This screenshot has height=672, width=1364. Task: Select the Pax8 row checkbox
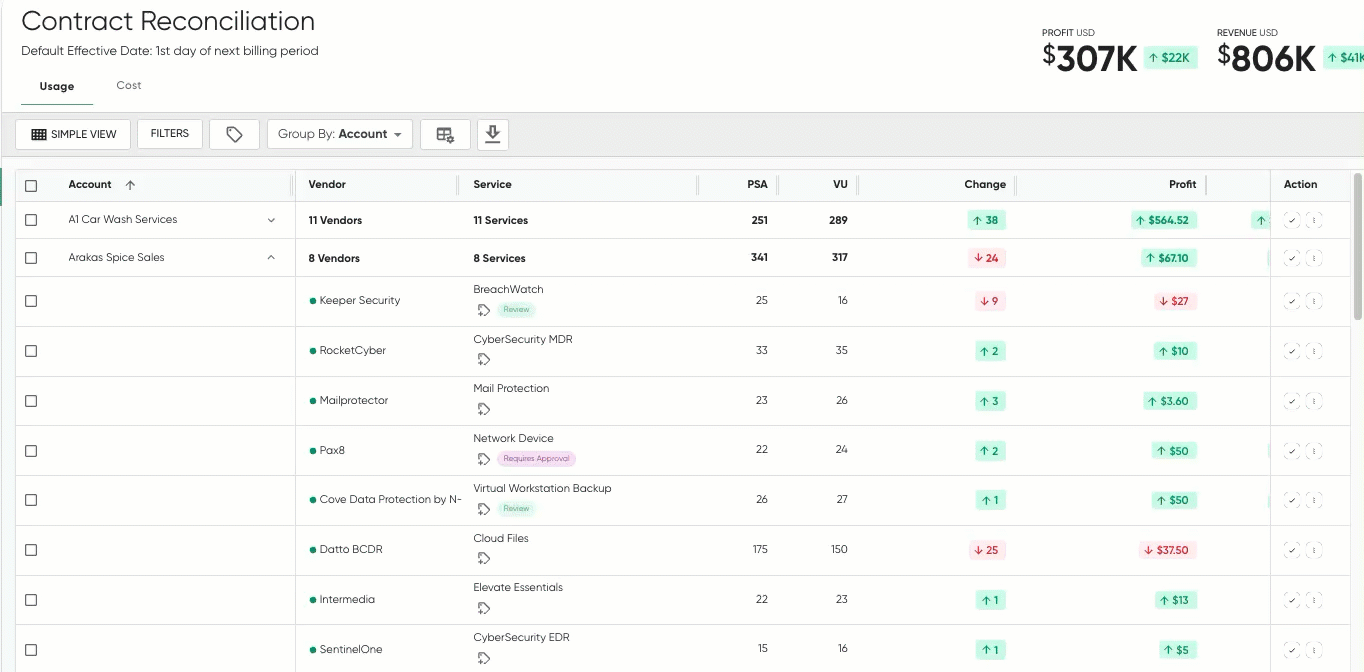[31, 451]
